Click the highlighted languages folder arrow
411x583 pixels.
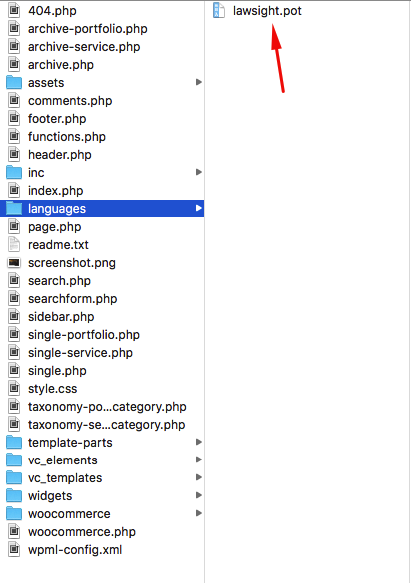point(199,208)
